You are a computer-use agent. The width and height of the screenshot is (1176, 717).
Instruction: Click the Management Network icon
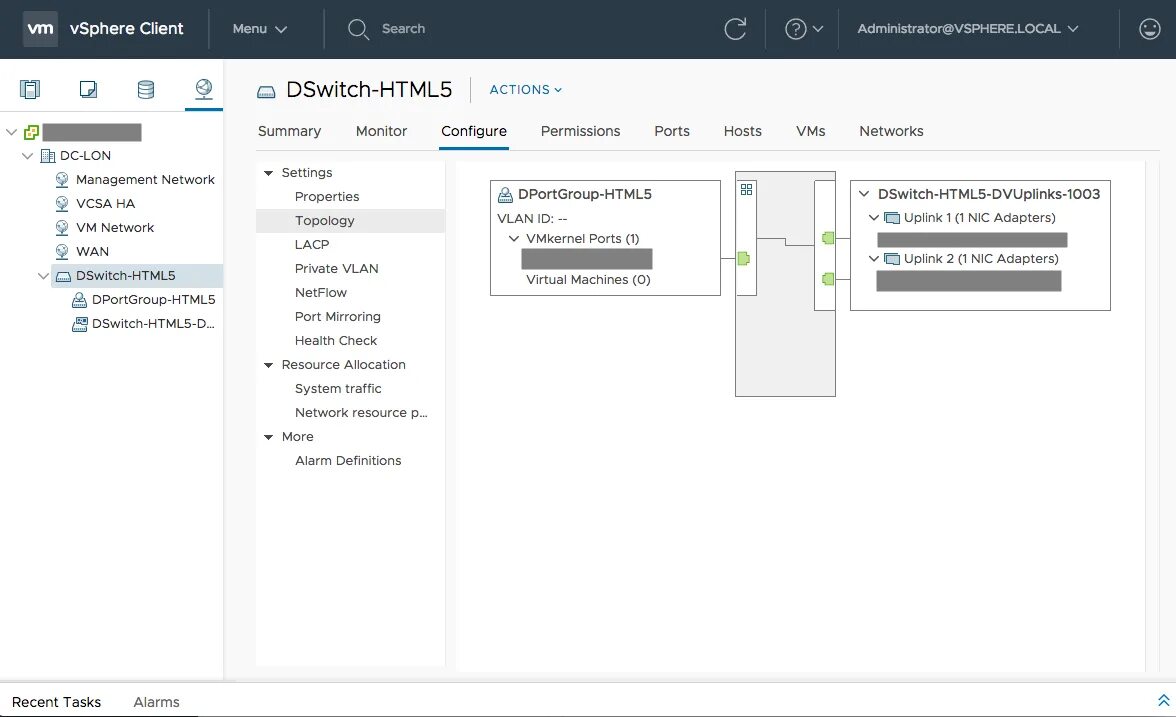(62, 180)
